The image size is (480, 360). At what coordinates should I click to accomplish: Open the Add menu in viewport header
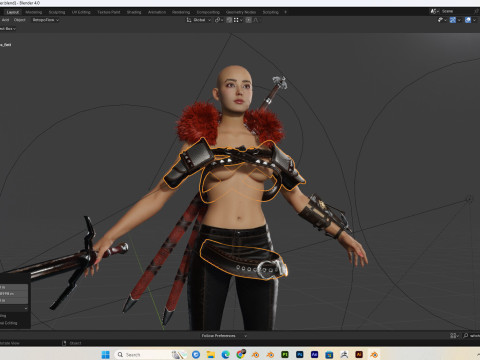(5, 20)
